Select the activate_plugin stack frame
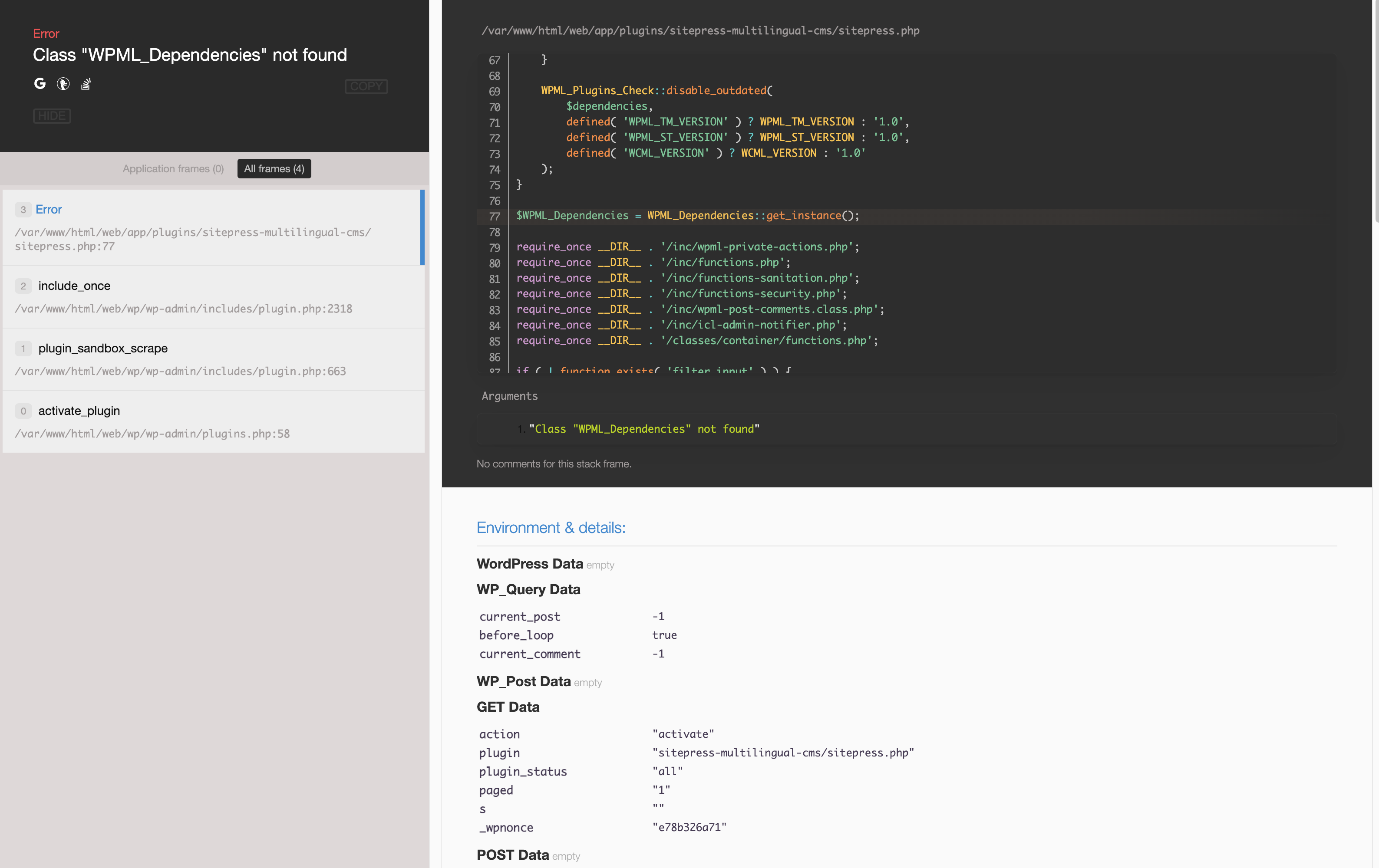The height and width of the screenshot is (868, 1379). coord(213,421)
